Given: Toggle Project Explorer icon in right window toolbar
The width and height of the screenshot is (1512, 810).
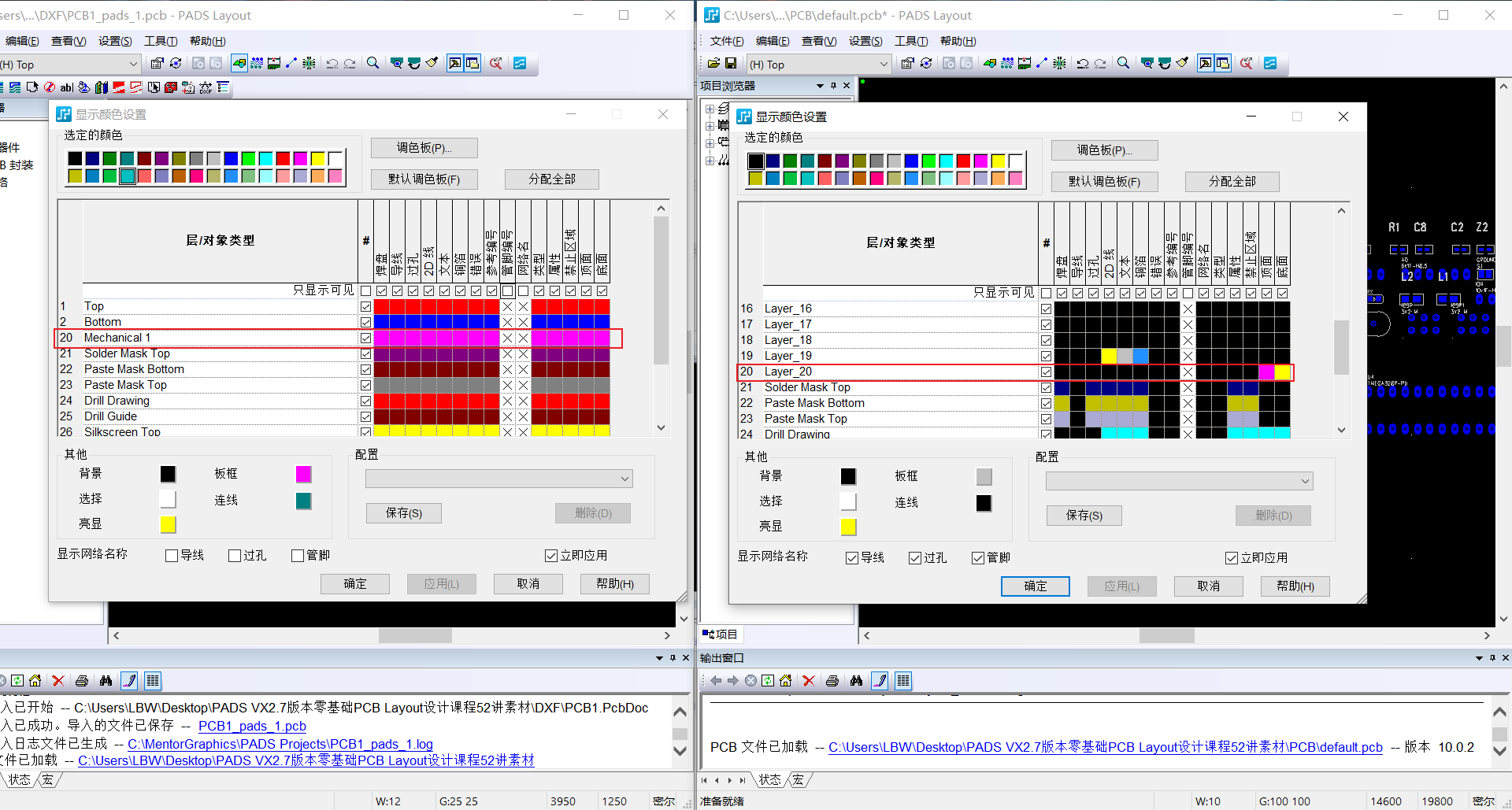Looking at the screenshot, I should (1223, 64).
